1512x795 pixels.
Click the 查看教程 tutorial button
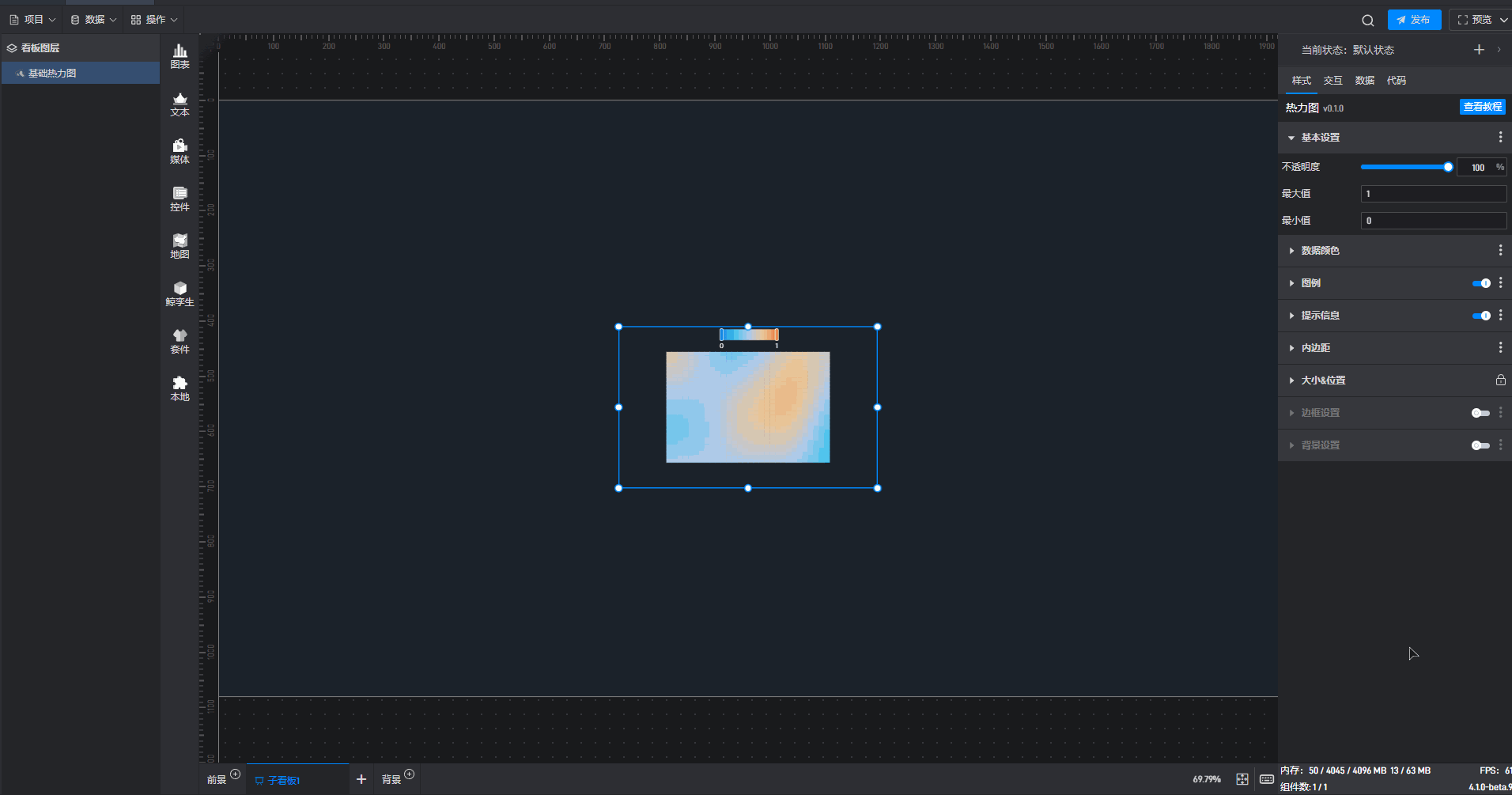(x=1482, y=107)
